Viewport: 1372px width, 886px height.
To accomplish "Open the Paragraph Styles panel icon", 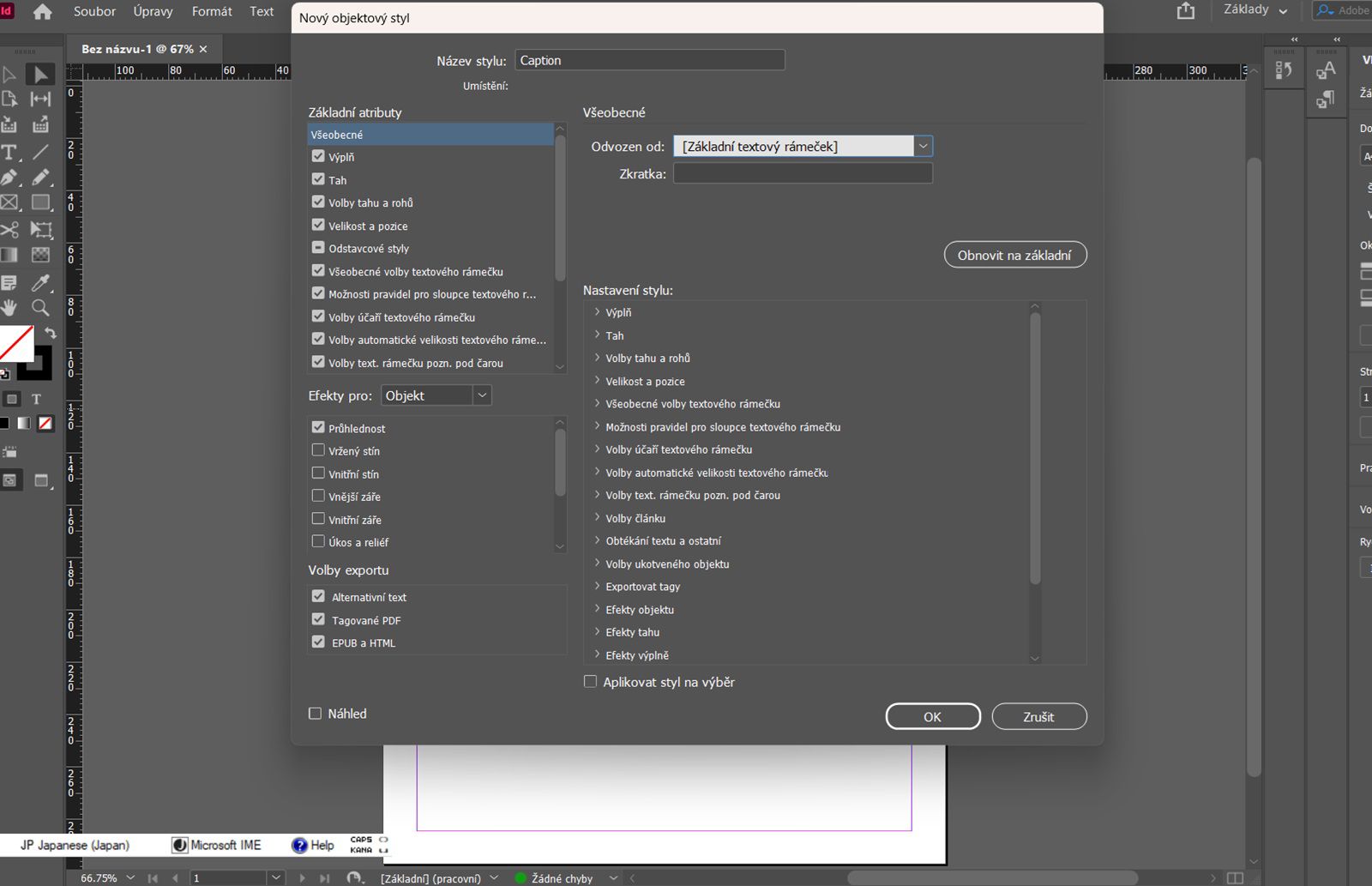I will click(1326, 99).
